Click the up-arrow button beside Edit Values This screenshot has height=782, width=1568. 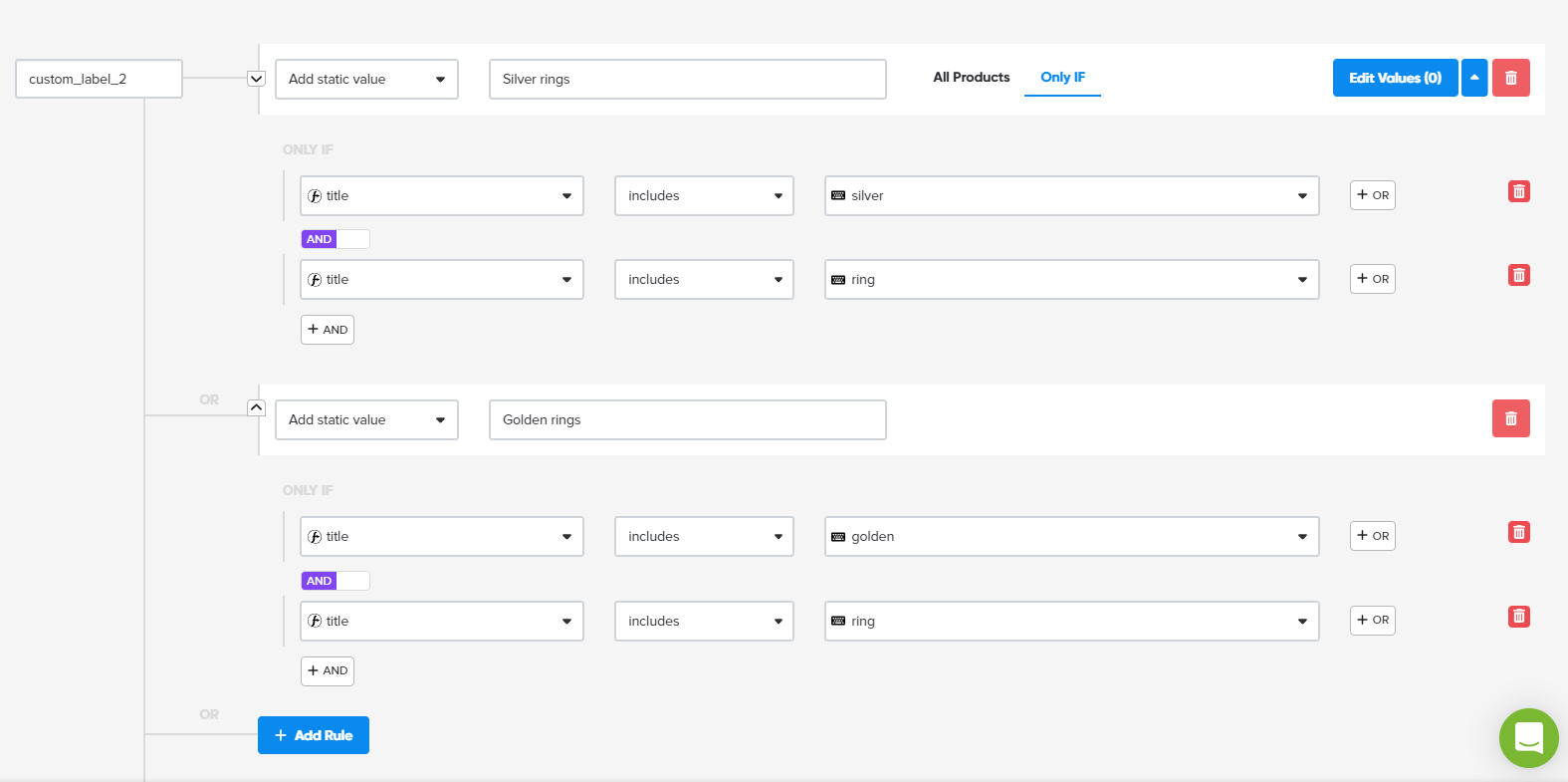click(x=1474, y=78)
